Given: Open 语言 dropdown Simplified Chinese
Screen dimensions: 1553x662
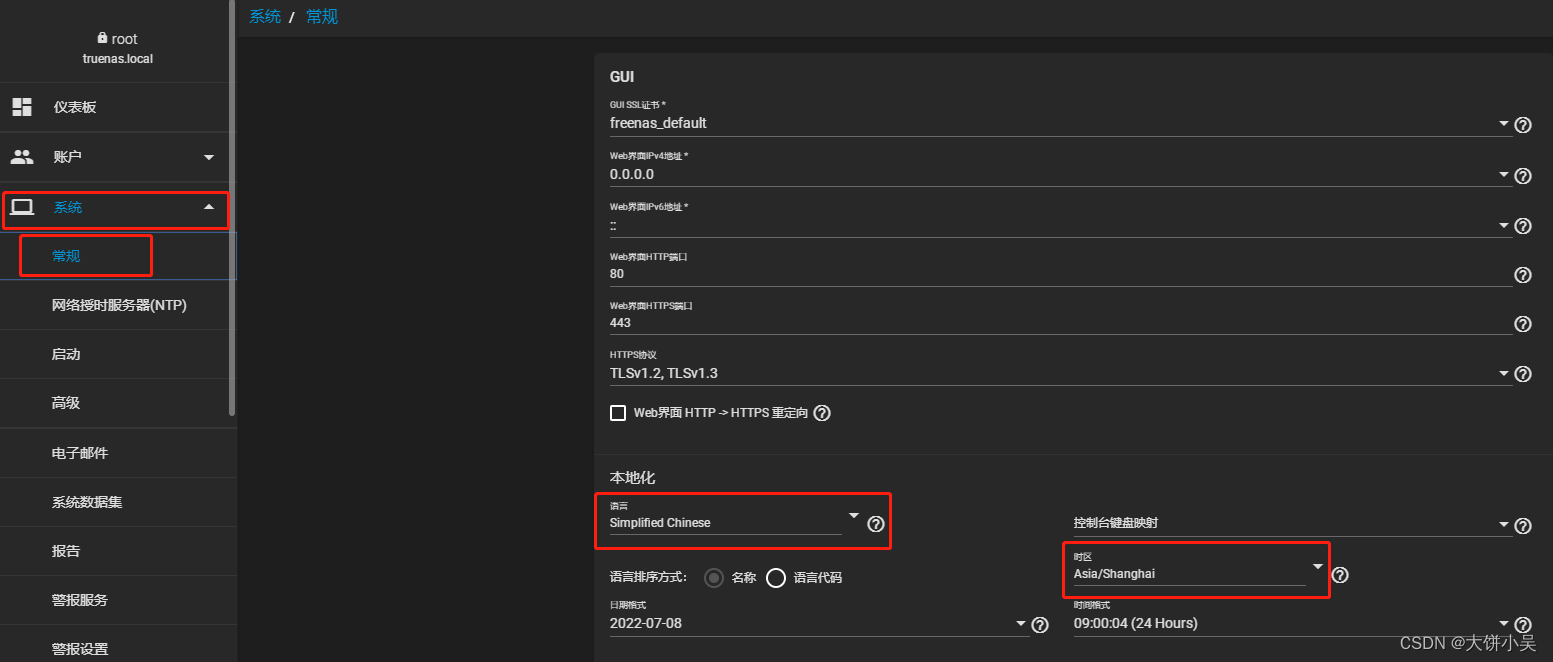Looking at the screenshot, I should pos(735,522).
